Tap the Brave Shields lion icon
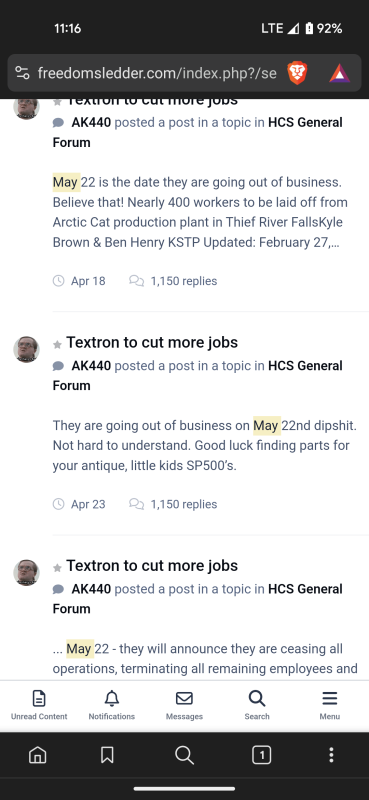The height and width of the screenshot is (800, 369). coord(297,72)
